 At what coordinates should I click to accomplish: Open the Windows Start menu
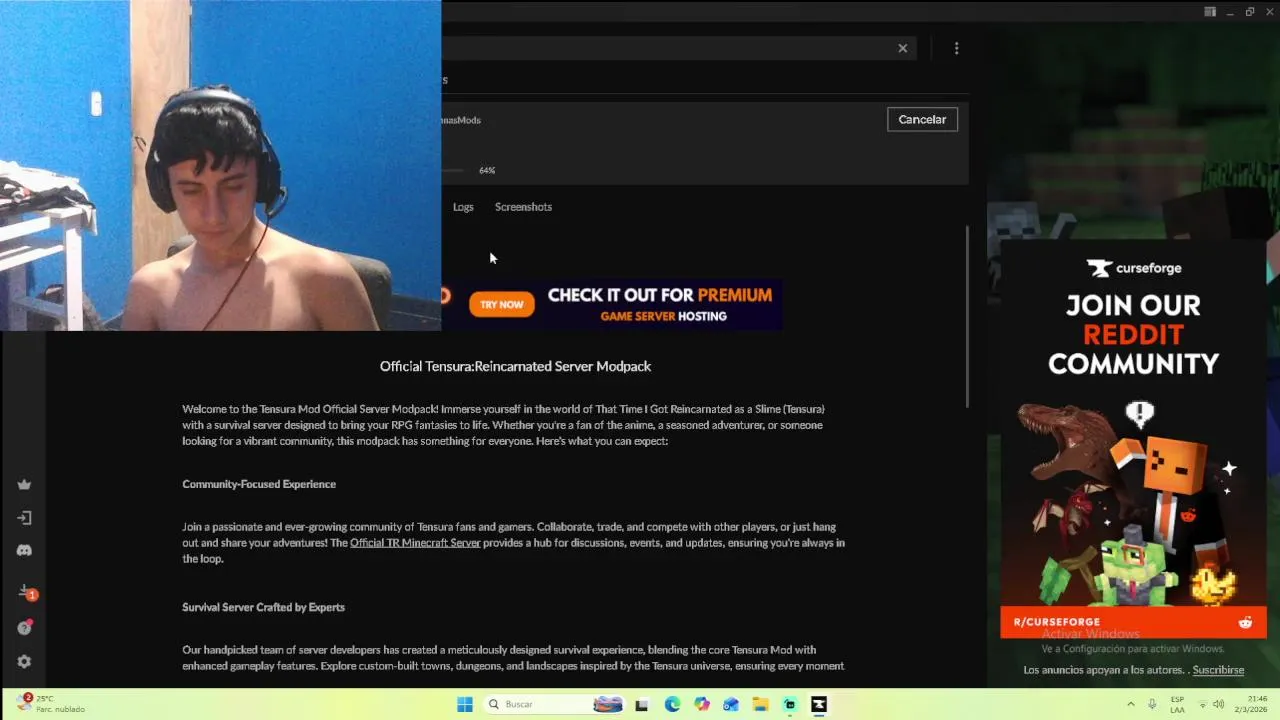pos(465,704)
